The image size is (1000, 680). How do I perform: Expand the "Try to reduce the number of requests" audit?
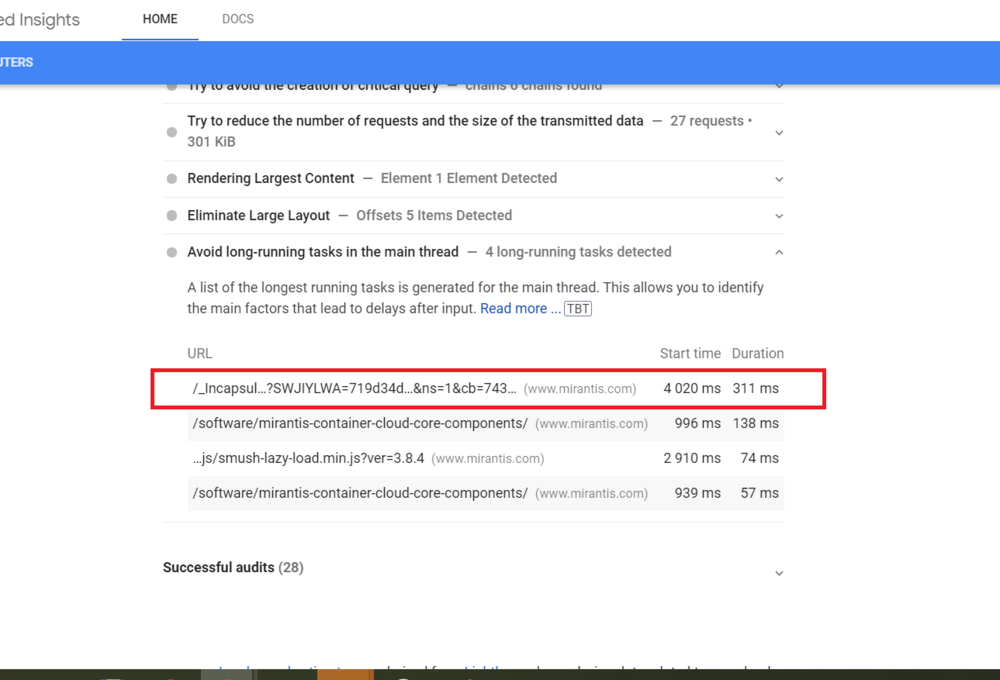coord(779,131)
